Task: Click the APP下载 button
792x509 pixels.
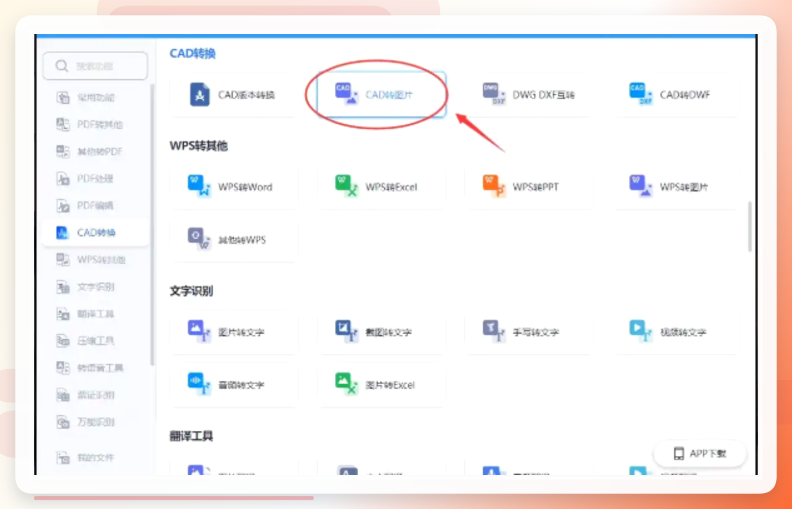Action: [700, 453]
